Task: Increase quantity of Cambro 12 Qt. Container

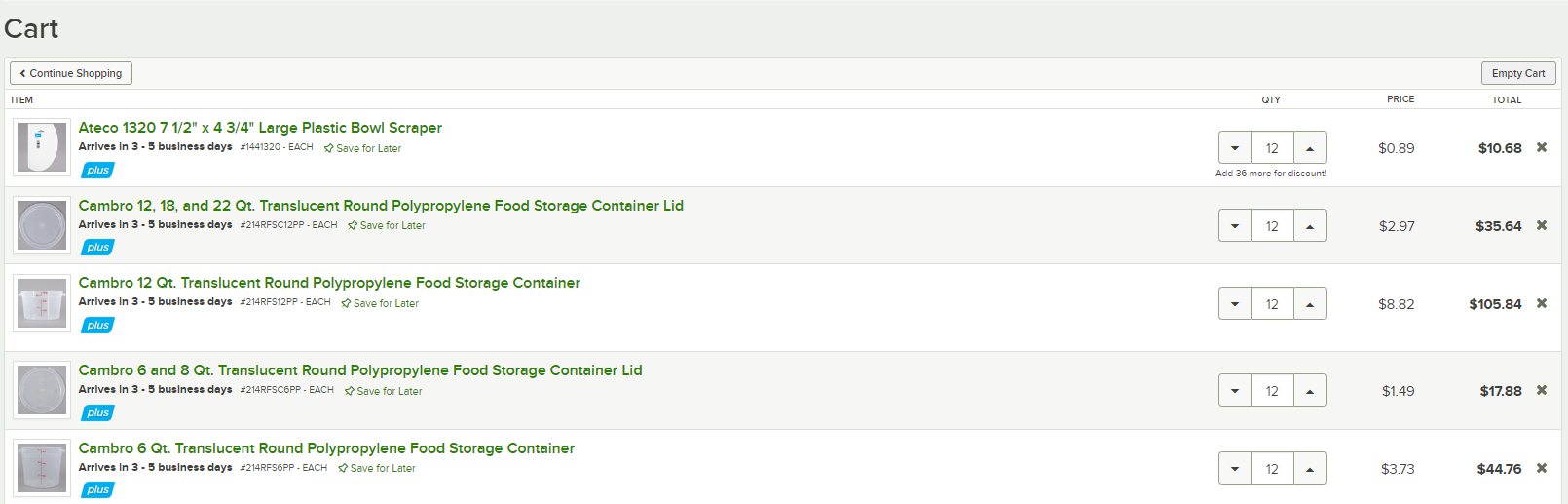Action: pyautogui.click(x=1310, y=303)
